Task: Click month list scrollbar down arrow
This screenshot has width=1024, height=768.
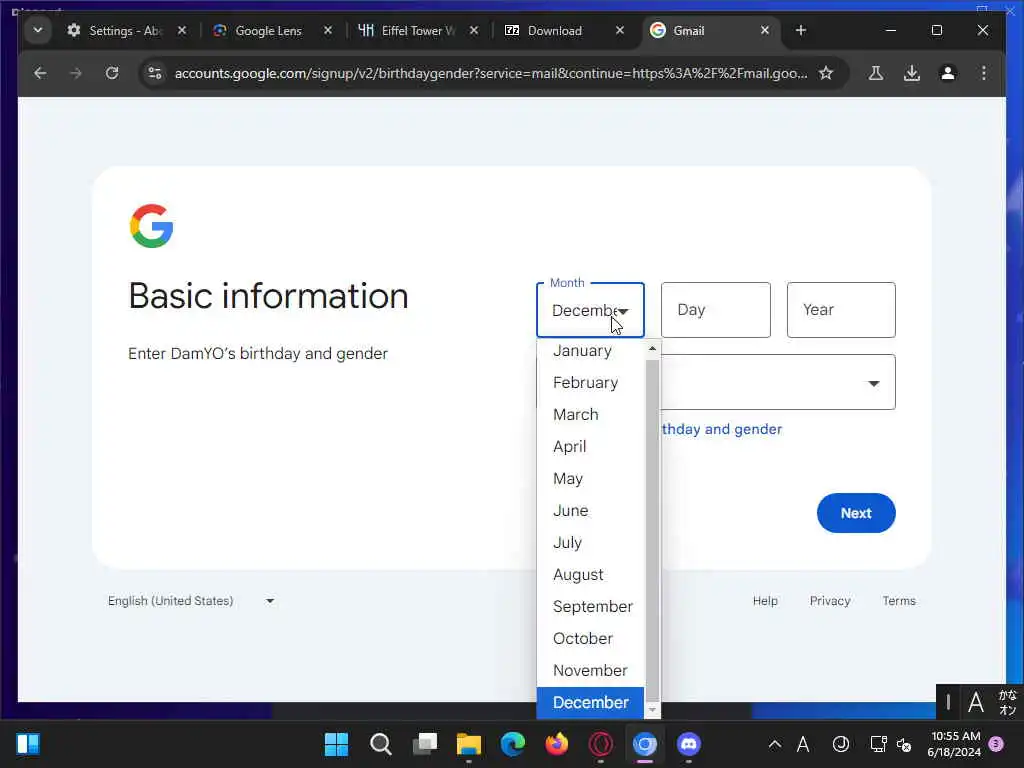Action: (x=652, y=710)
